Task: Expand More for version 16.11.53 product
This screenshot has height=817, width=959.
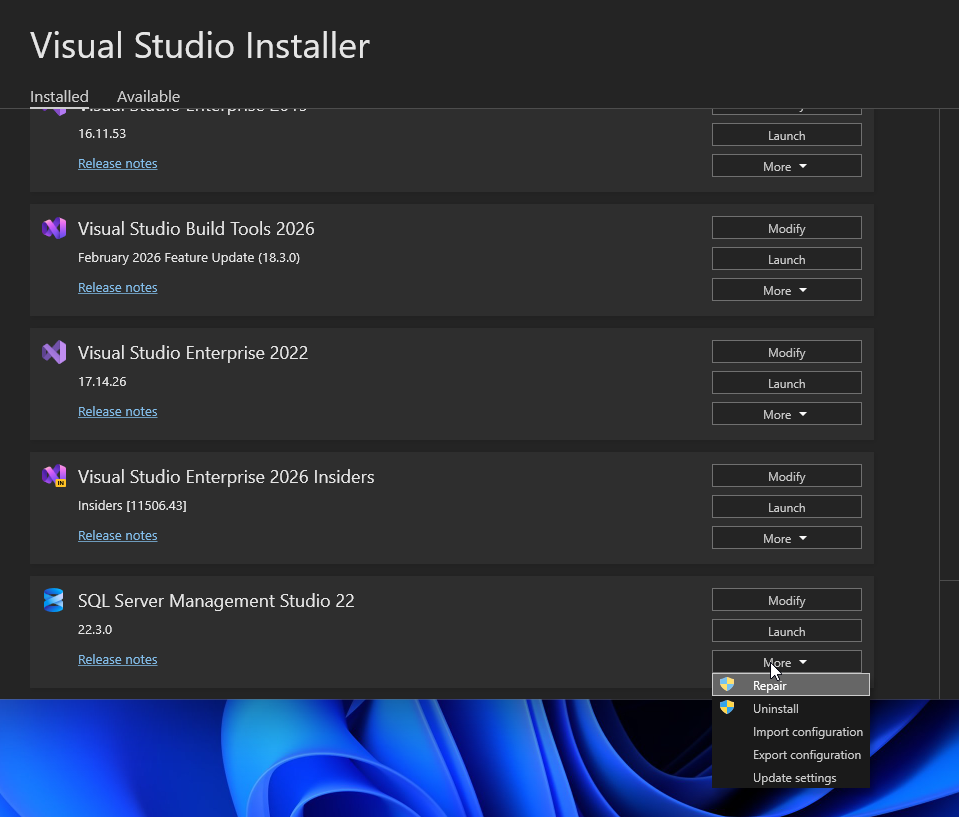Action: 787,166
